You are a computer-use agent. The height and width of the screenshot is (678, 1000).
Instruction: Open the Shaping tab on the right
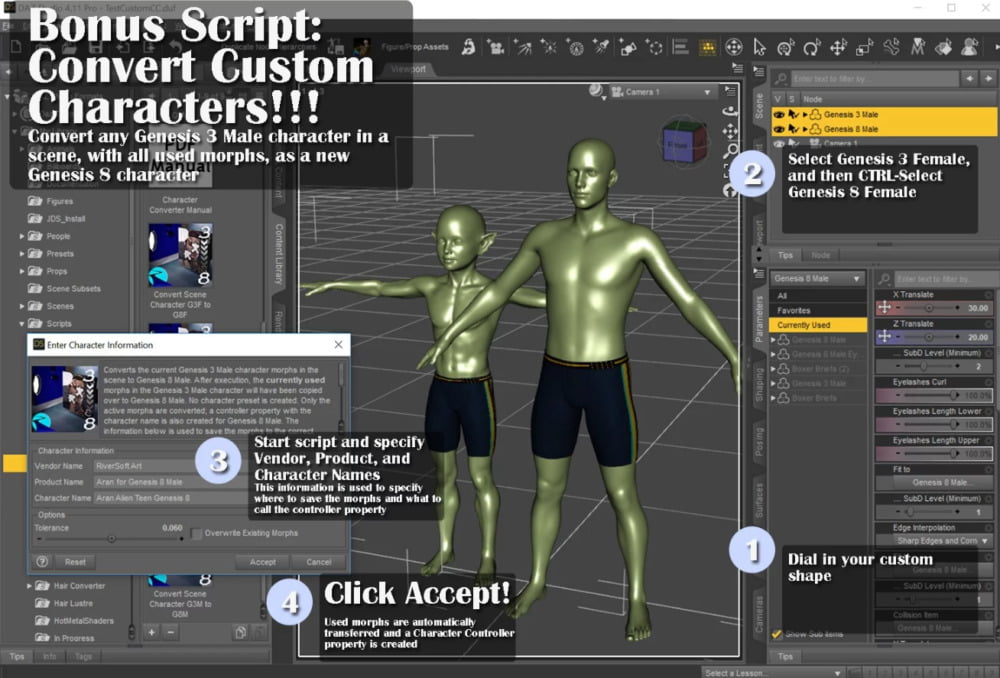point(759,385)
